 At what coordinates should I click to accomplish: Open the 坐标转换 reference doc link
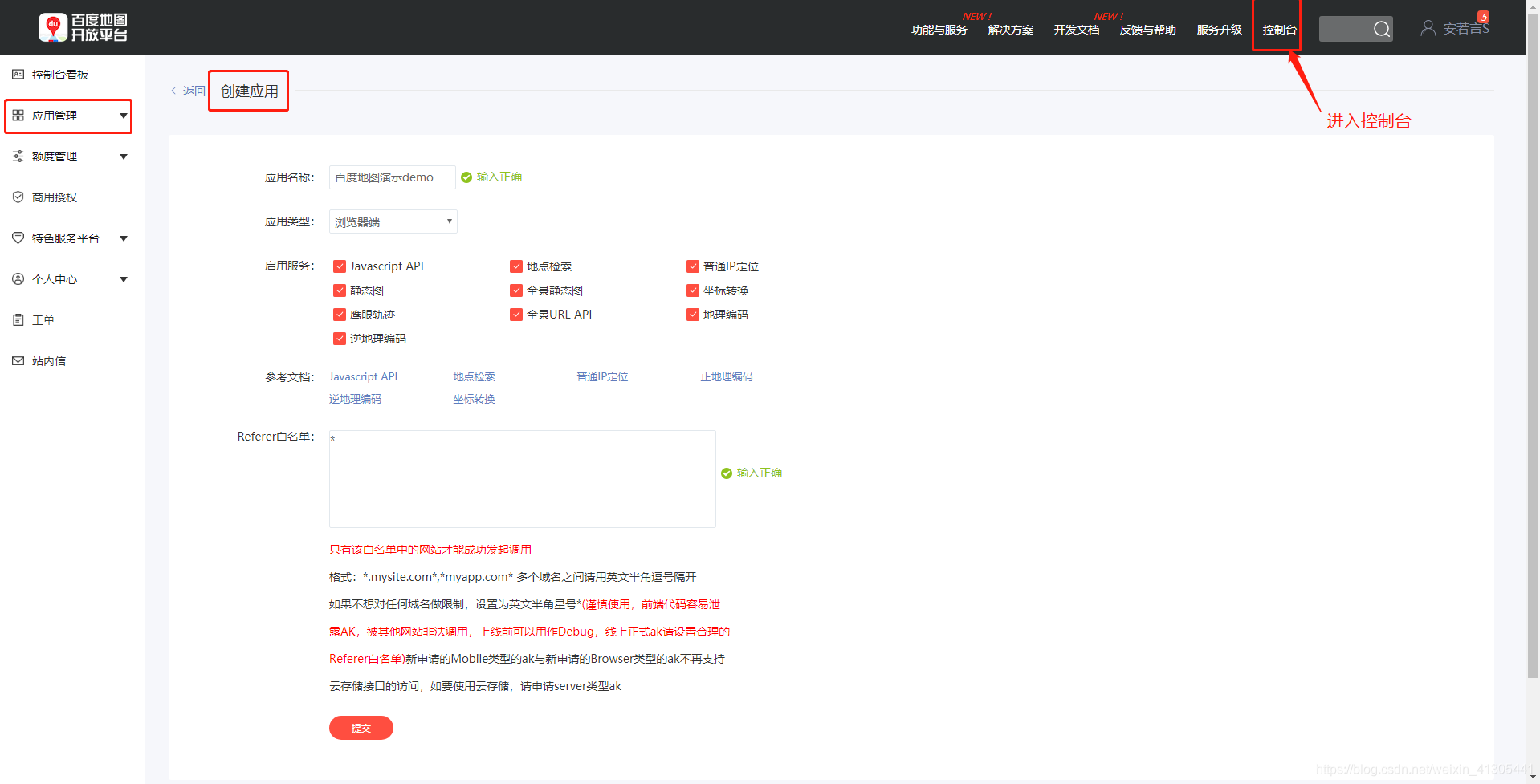[x=474, y=399]
